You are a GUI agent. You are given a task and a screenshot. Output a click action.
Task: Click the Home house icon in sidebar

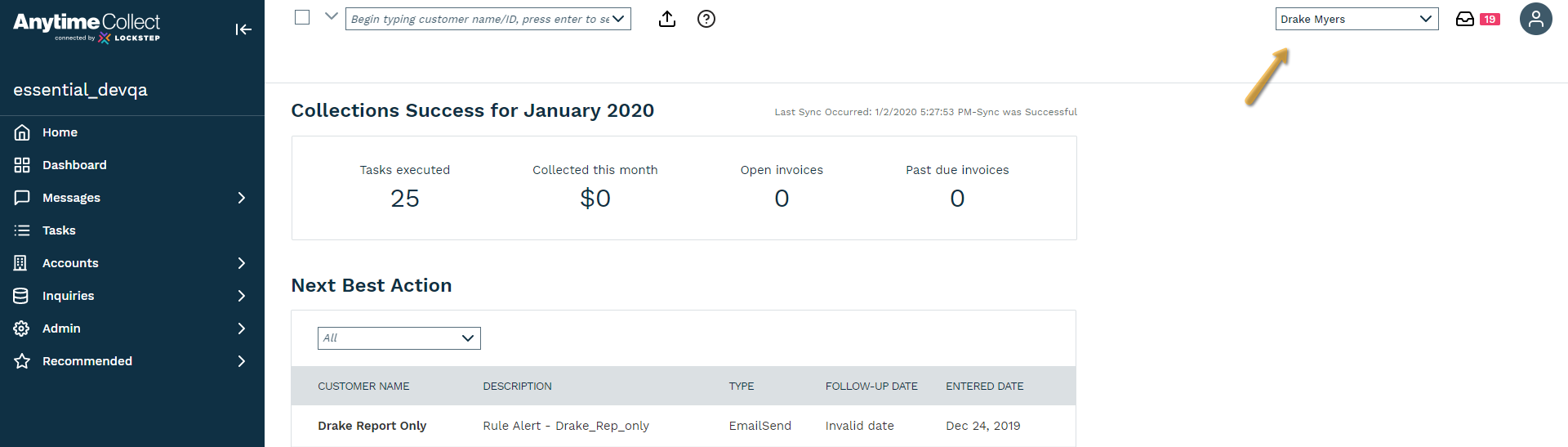point(22,132)
